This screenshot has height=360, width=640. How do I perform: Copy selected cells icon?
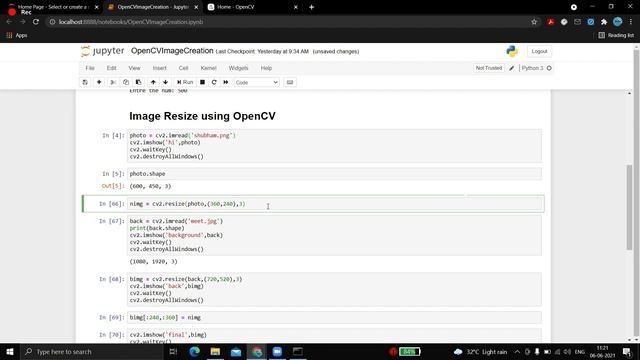tap(126, 82)
